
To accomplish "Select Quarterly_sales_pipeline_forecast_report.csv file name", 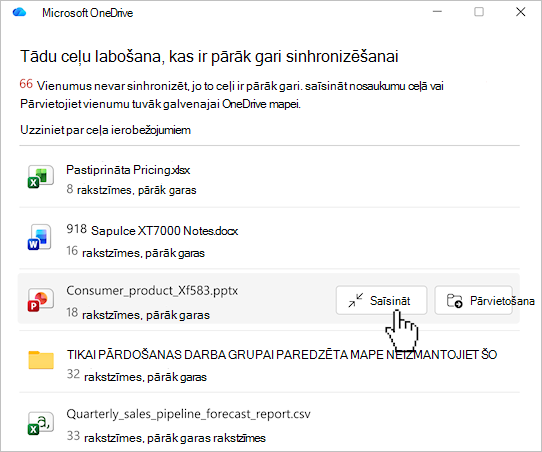I will 188,414.
